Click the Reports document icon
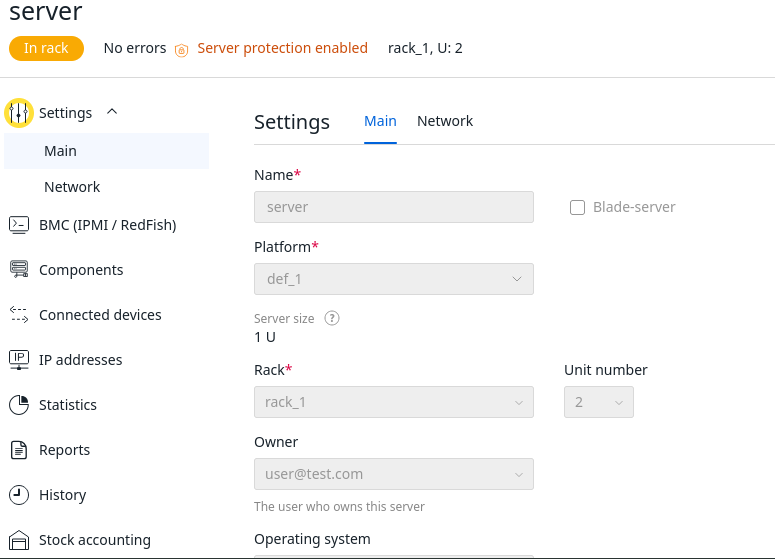Image resolution: width=775 pixels, height=559 pixels. (x=18, y=450)
